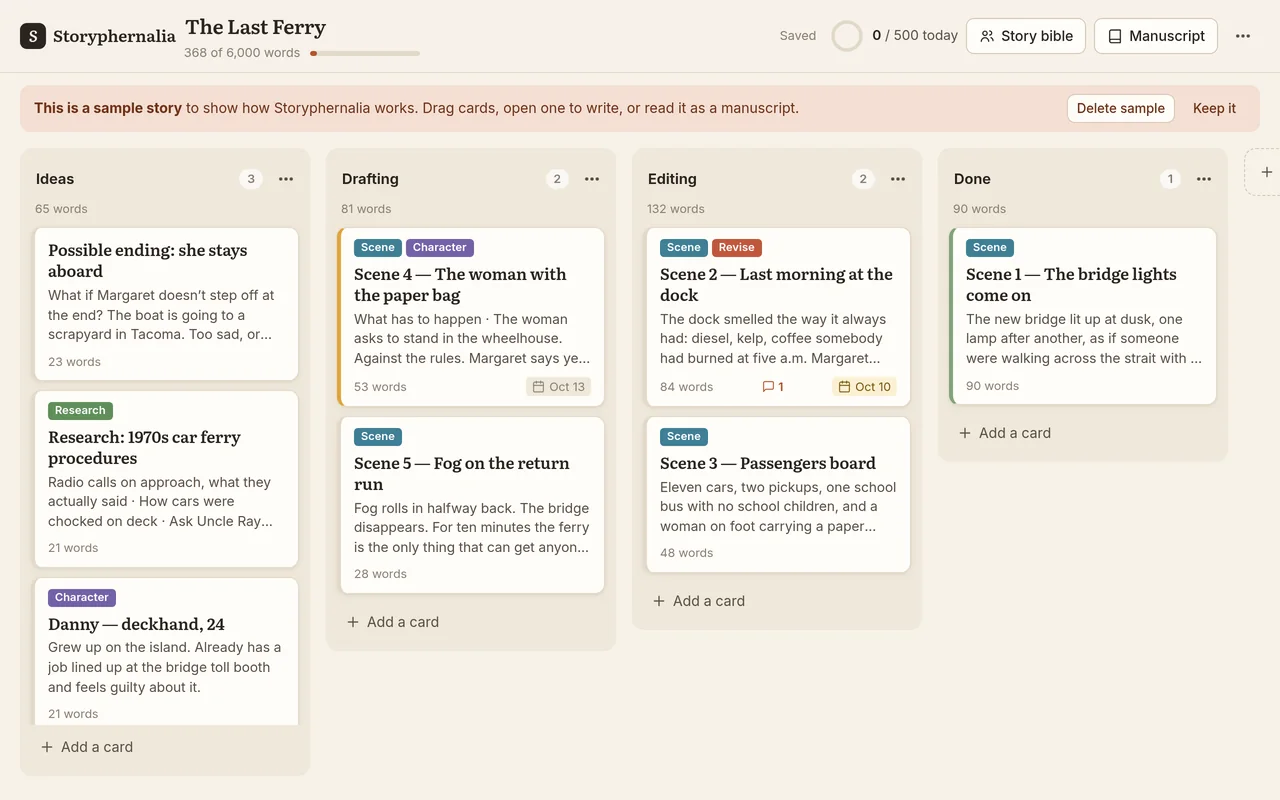The height and width of the screenshot is (800, 1280).
Task: Click the '65 words' Ideas column total
Action: pyautogui.click(x=61, y=209)
